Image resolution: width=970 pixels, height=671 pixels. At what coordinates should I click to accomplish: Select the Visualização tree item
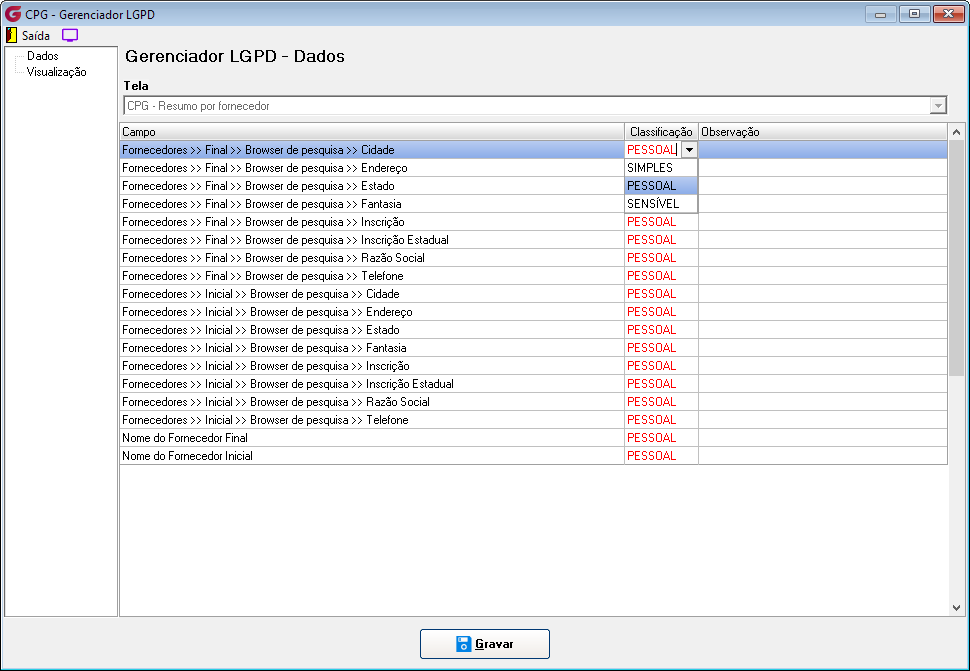tap(56, 72)
